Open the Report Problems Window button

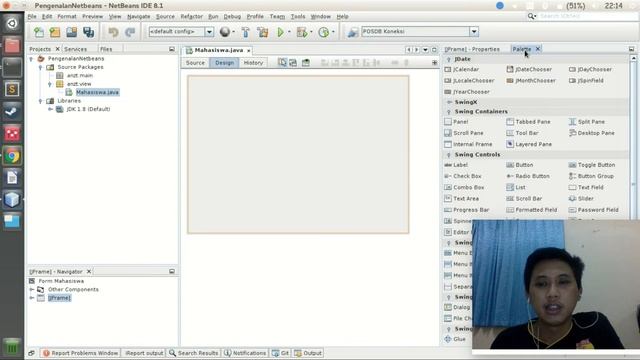pyautogui.click(x=80, y=353)
